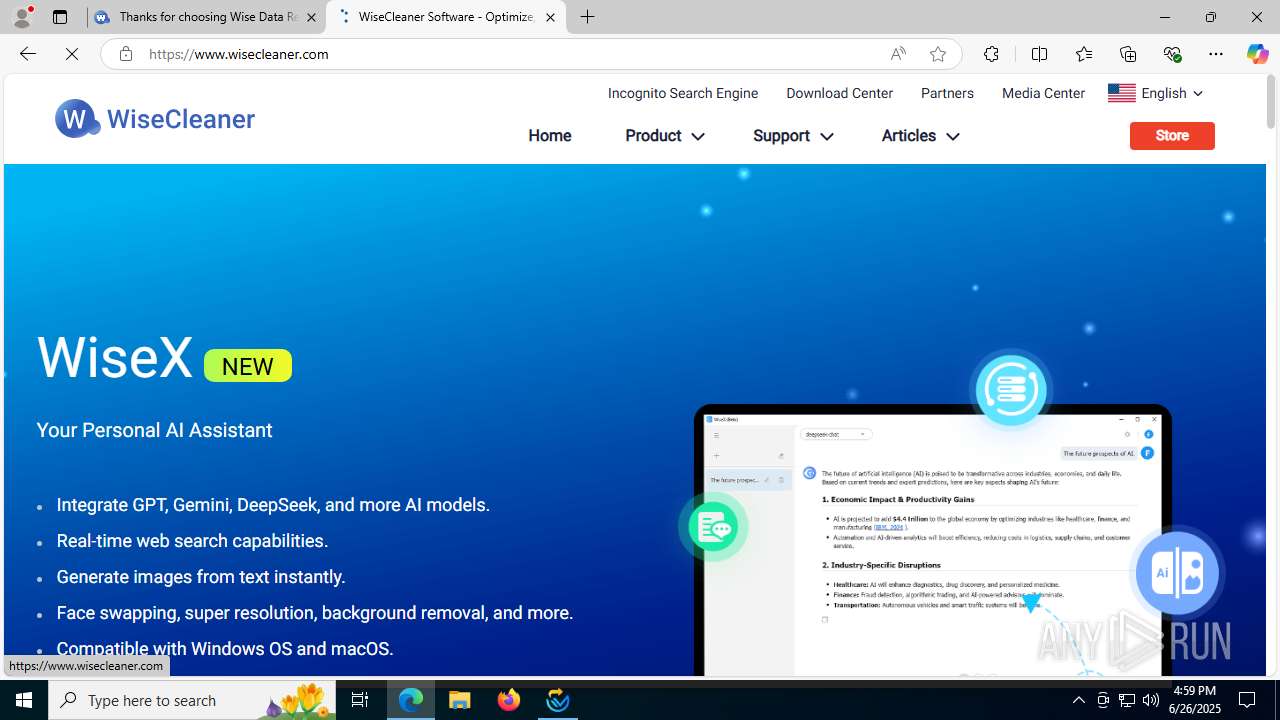Screen dimensions: 1280x720
Task: Close the Thanks for choosing Wise Data tab
Action: [311, 17]
